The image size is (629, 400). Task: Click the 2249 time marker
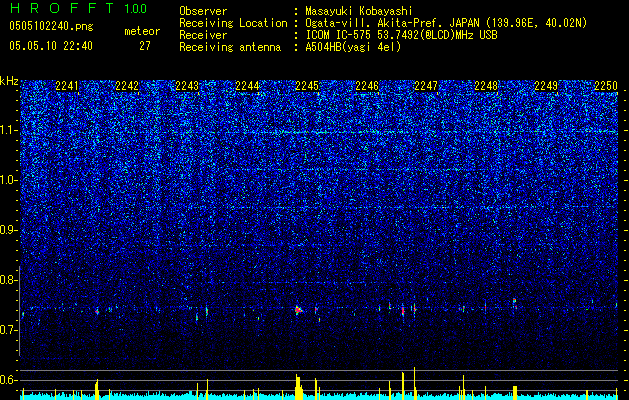pos(546,86)
